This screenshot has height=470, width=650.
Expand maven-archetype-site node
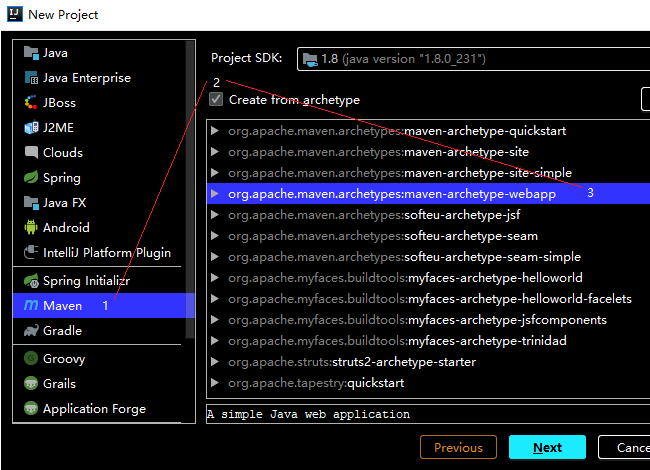click(x=215, y=152)
